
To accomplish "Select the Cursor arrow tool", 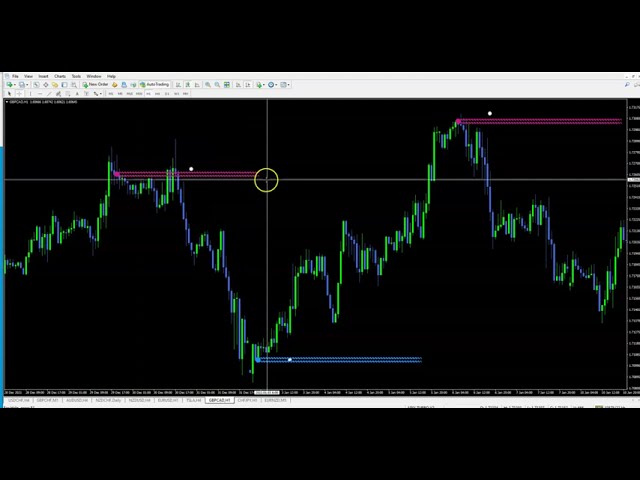I will 10,94.
